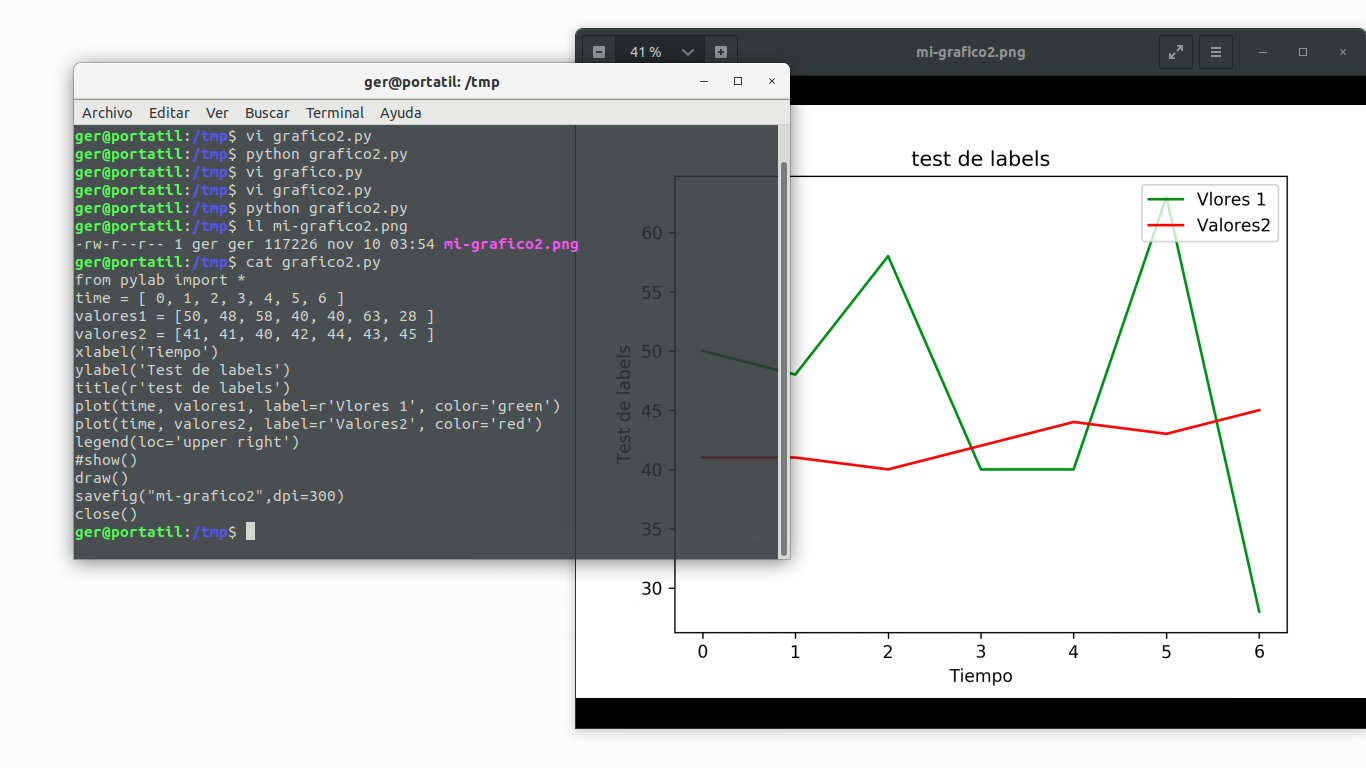Open the Terminal menu
This screenshot has width=1366, height=768.
click(x=334, y=113)
